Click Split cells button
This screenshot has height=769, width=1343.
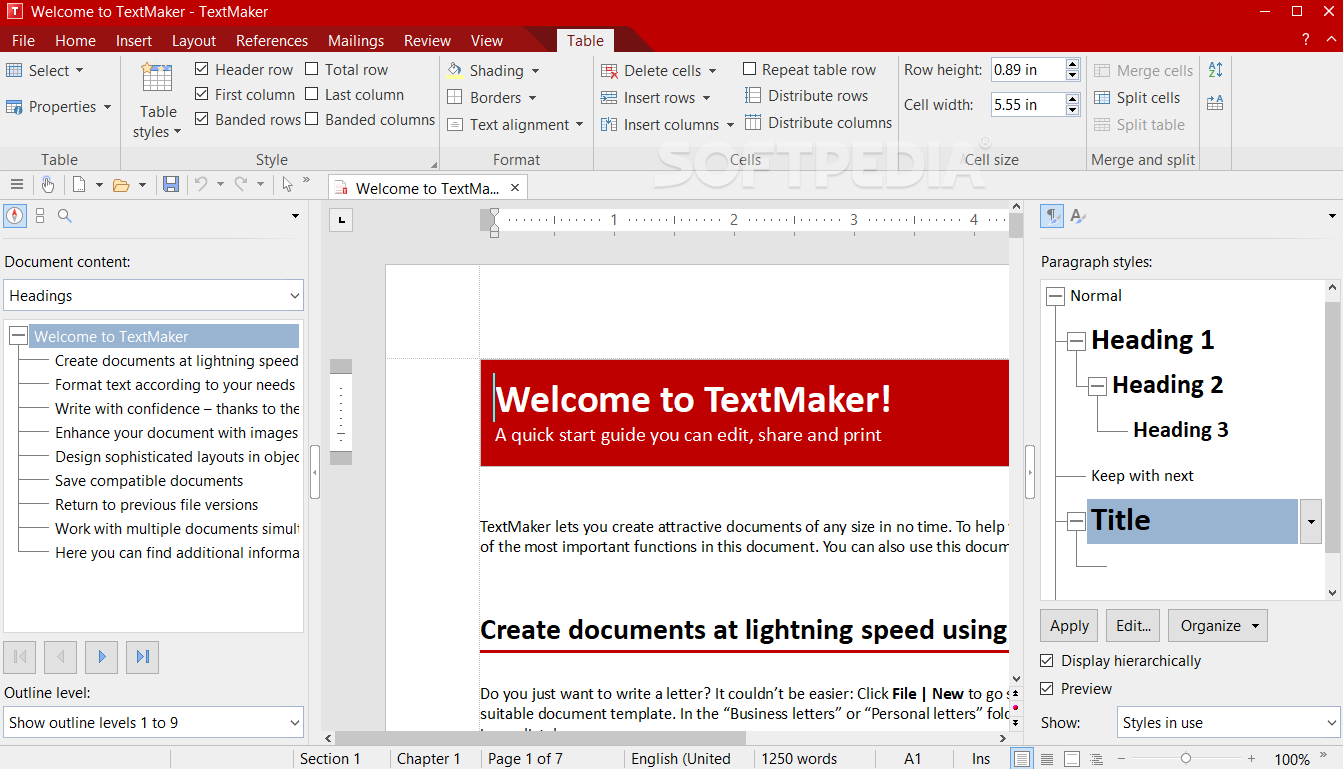1137,97
